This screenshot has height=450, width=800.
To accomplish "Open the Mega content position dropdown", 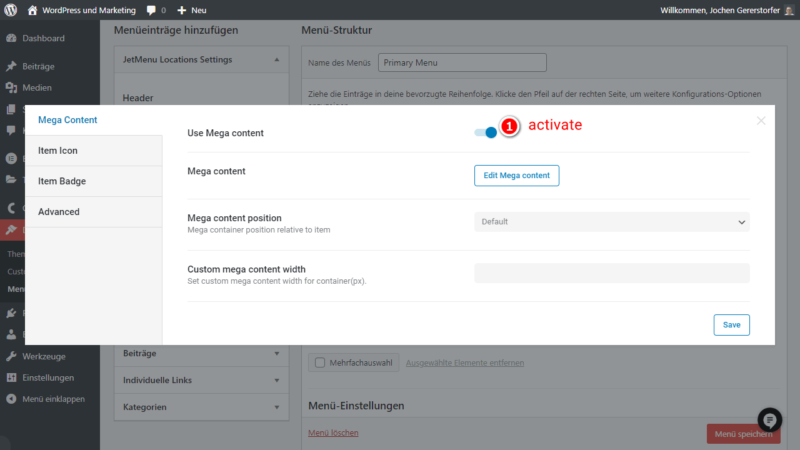I will (x=611, y=221).
